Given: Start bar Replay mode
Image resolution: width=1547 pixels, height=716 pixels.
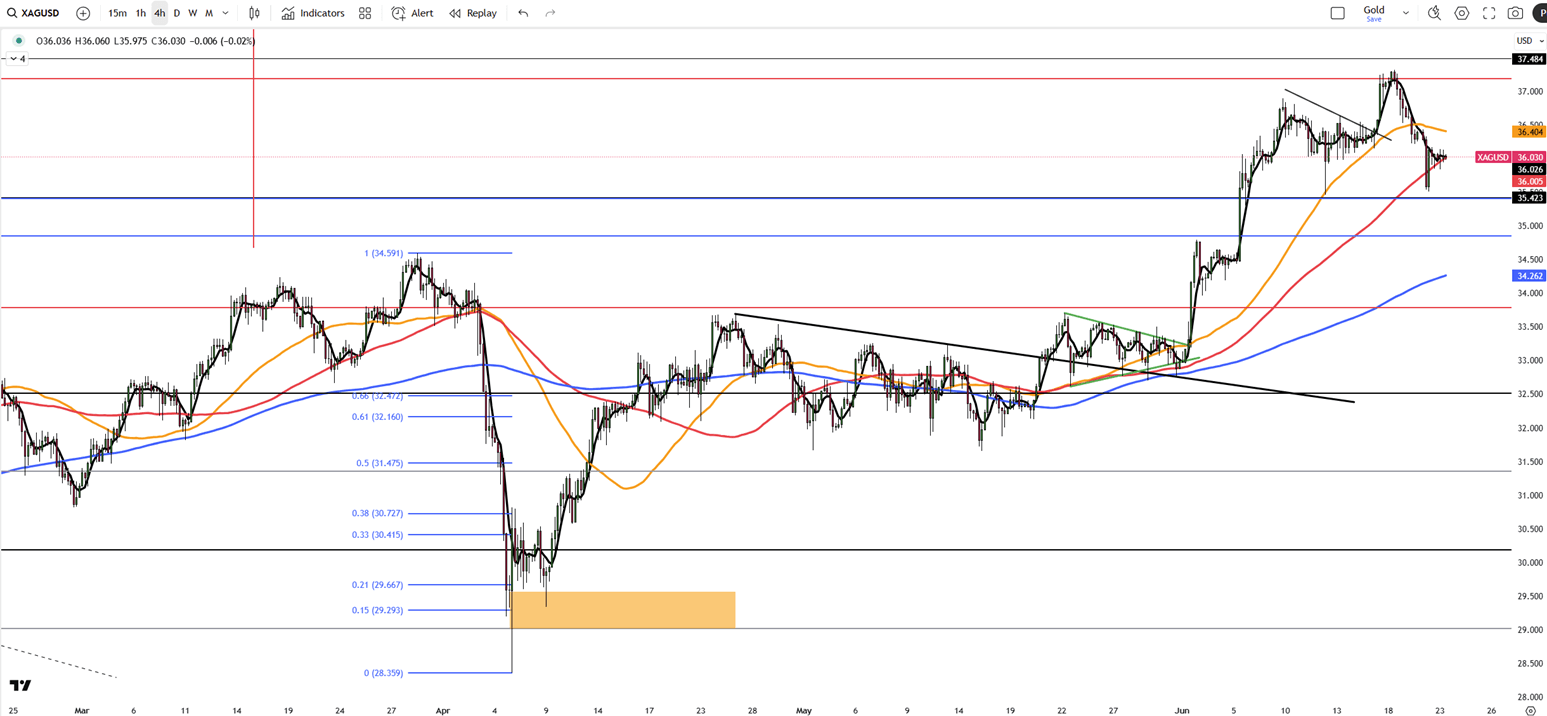Looking at the screenshot, I should (x=473, y=13).
